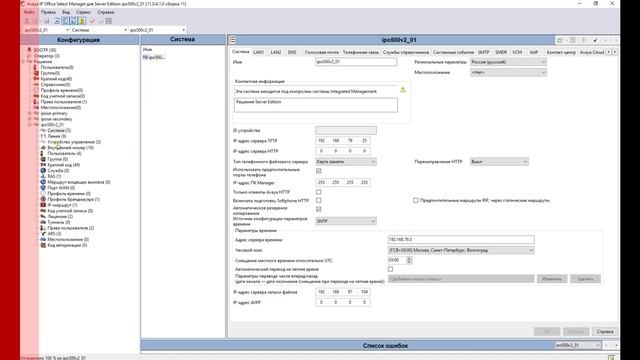
Task: Click the save configuration toolbar icon
Action: [46, 21]
